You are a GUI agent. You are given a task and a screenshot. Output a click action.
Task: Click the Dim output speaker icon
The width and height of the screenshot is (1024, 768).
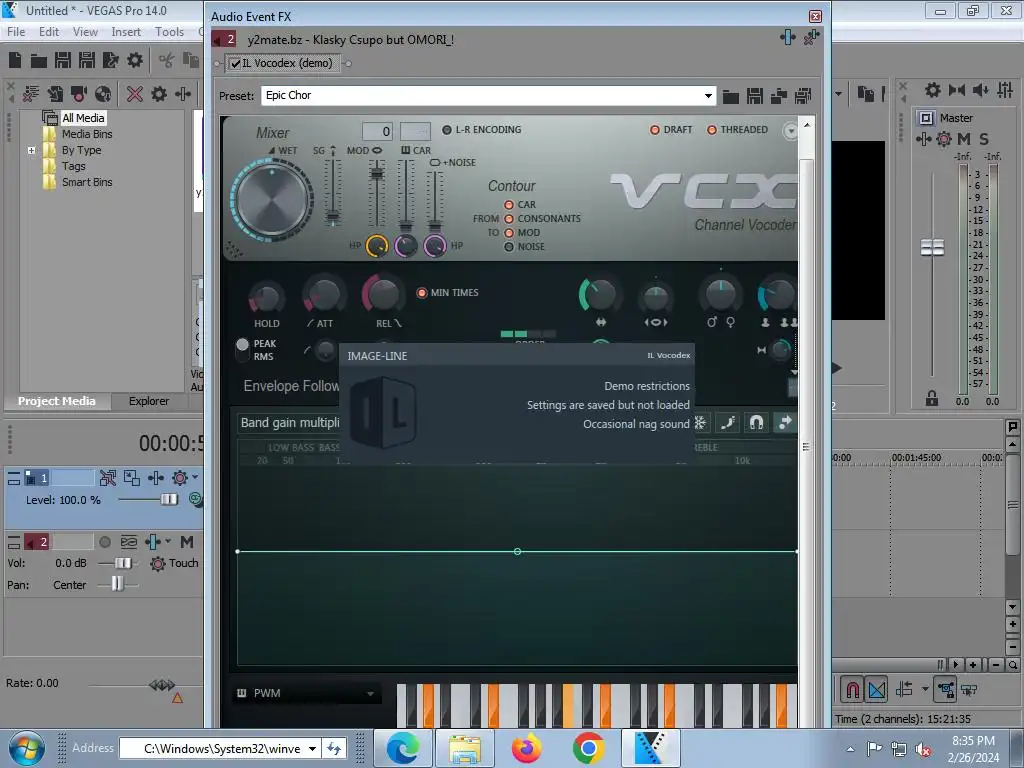pos(980,89)
